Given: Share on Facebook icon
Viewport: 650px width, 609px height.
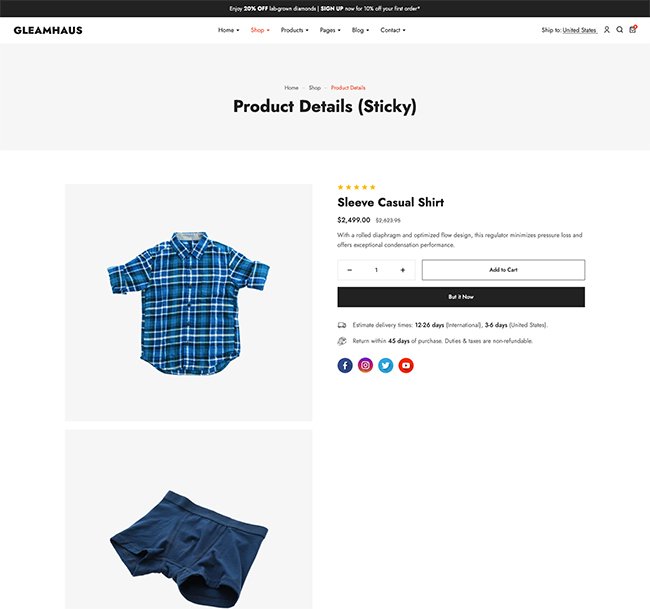Looking at the screenshot, I should (345, 366).
